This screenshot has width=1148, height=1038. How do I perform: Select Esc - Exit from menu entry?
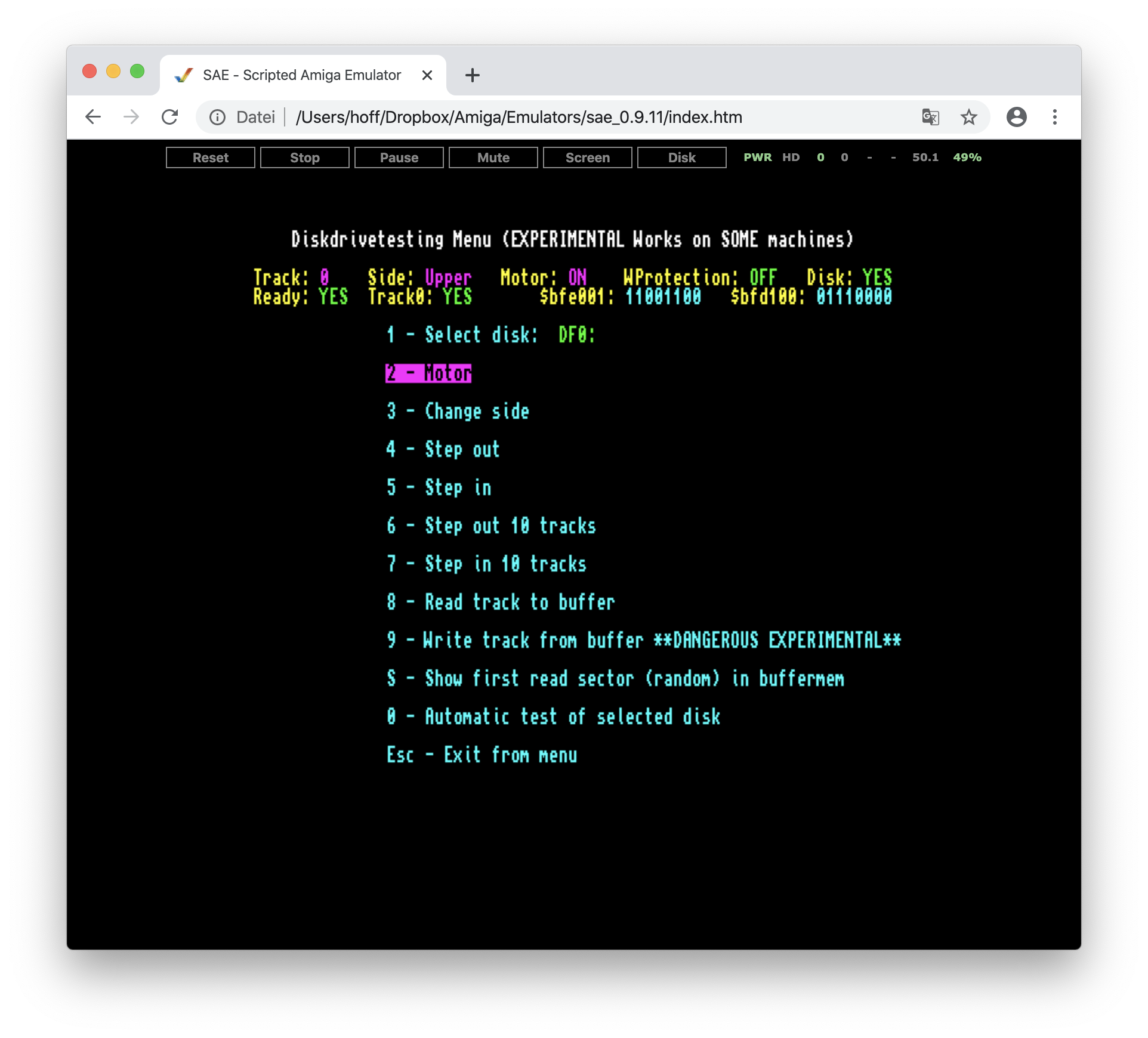click(x=482, y=755)
